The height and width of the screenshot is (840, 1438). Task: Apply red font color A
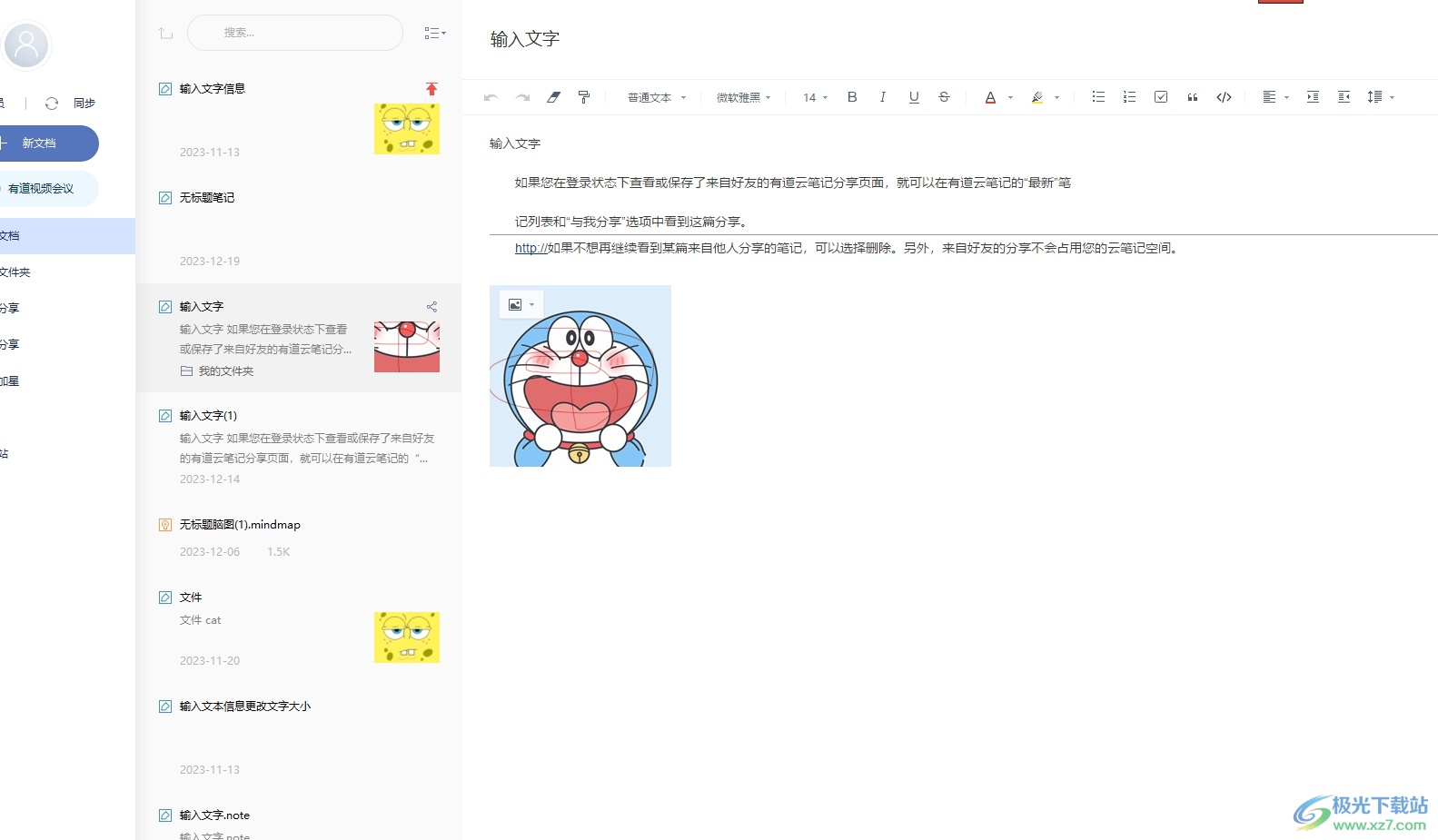990,97
